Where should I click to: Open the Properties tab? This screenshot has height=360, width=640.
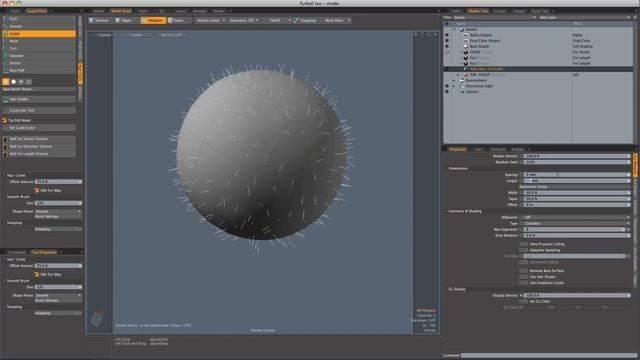(x=457, y=149)
